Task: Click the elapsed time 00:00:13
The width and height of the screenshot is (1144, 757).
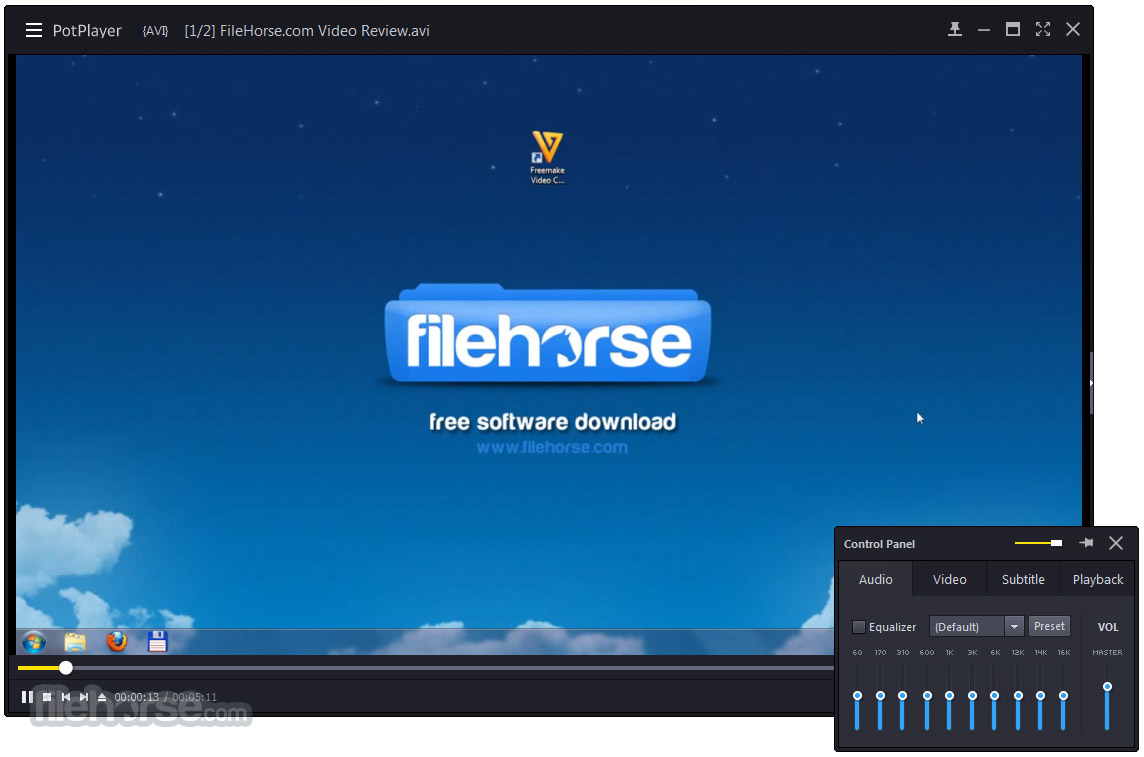Action: click(x=136, y=697)
